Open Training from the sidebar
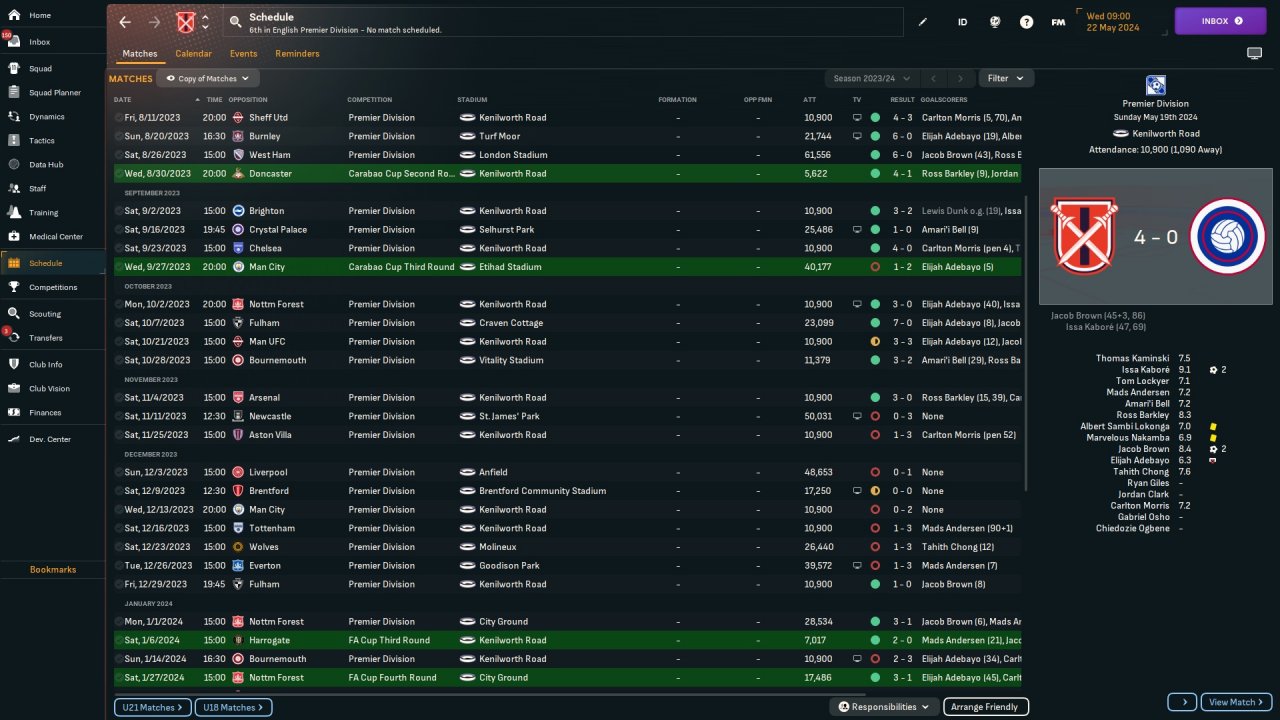Screen dimensions: 1280x720 (x=52, y=213)
